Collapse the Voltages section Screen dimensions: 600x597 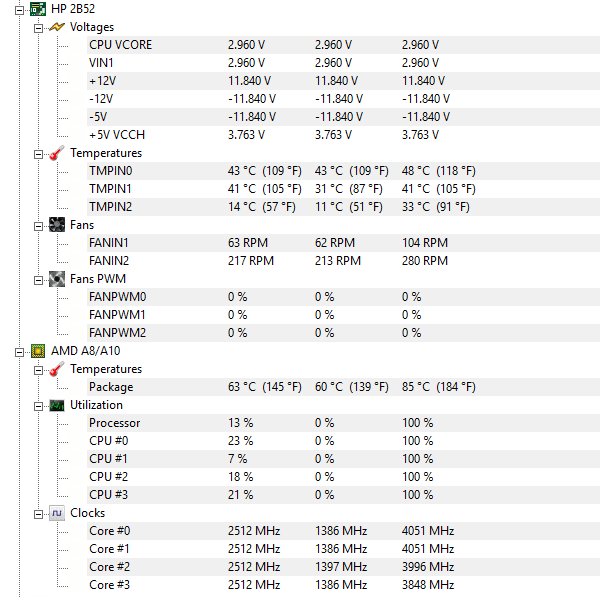click(38, 28)
